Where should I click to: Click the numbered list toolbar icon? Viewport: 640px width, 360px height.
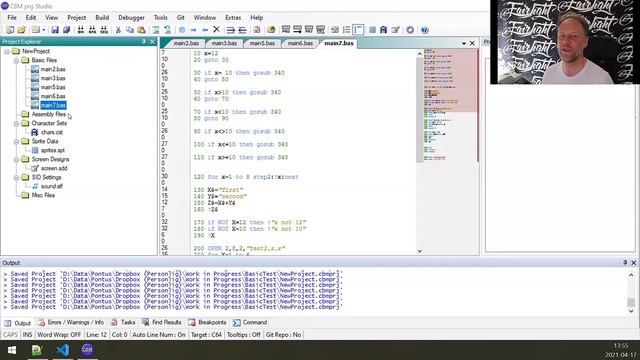click(346, 30)
